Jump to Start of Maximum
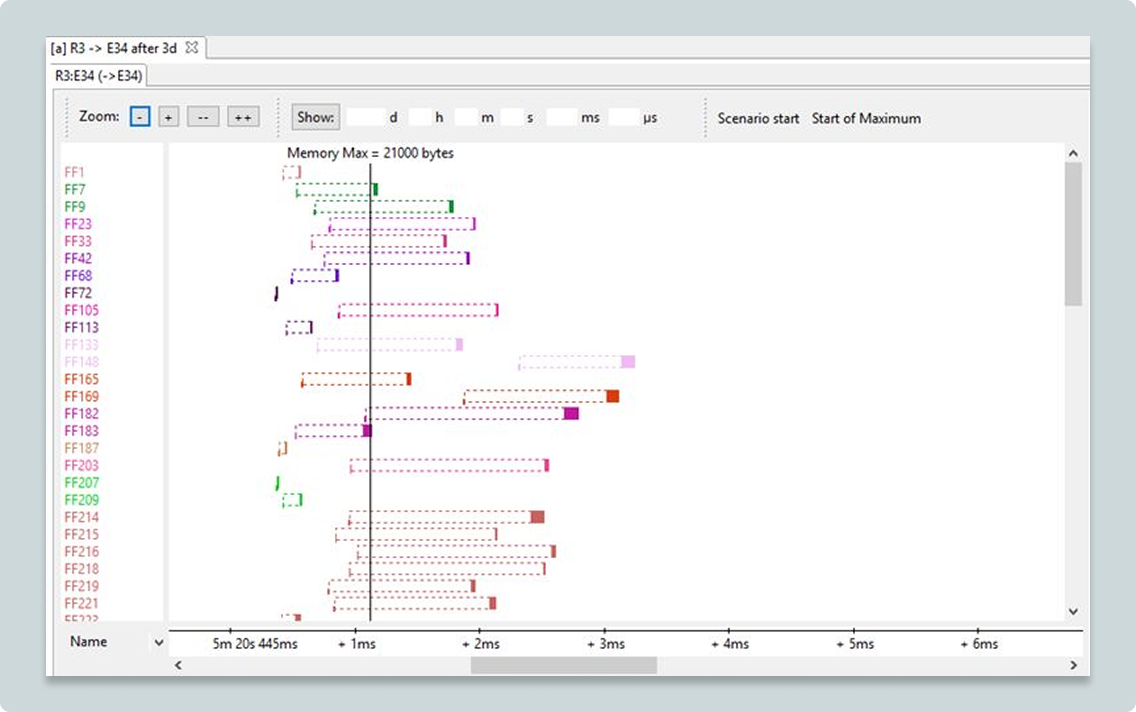 [x=866, y=118]
